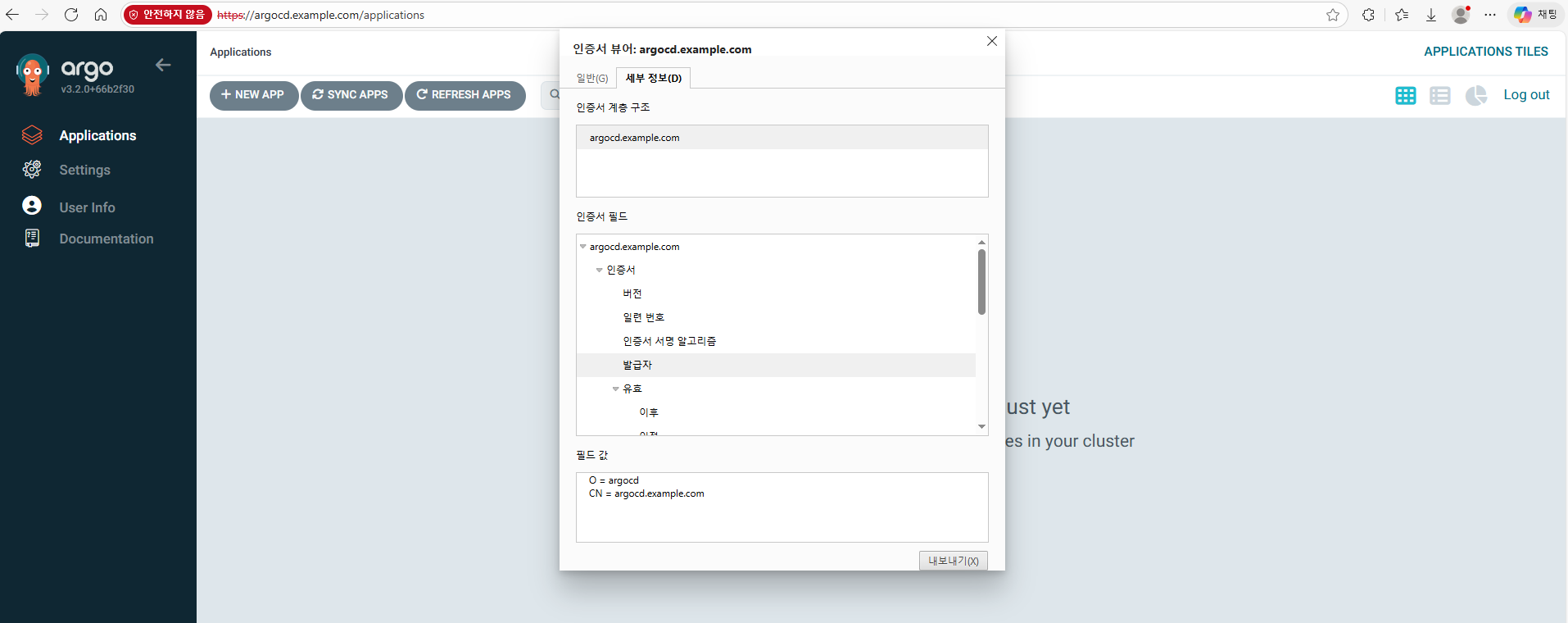Reload the page with refresh icon
Viewport: 1568px width, 623px height.
click(71, 15)
